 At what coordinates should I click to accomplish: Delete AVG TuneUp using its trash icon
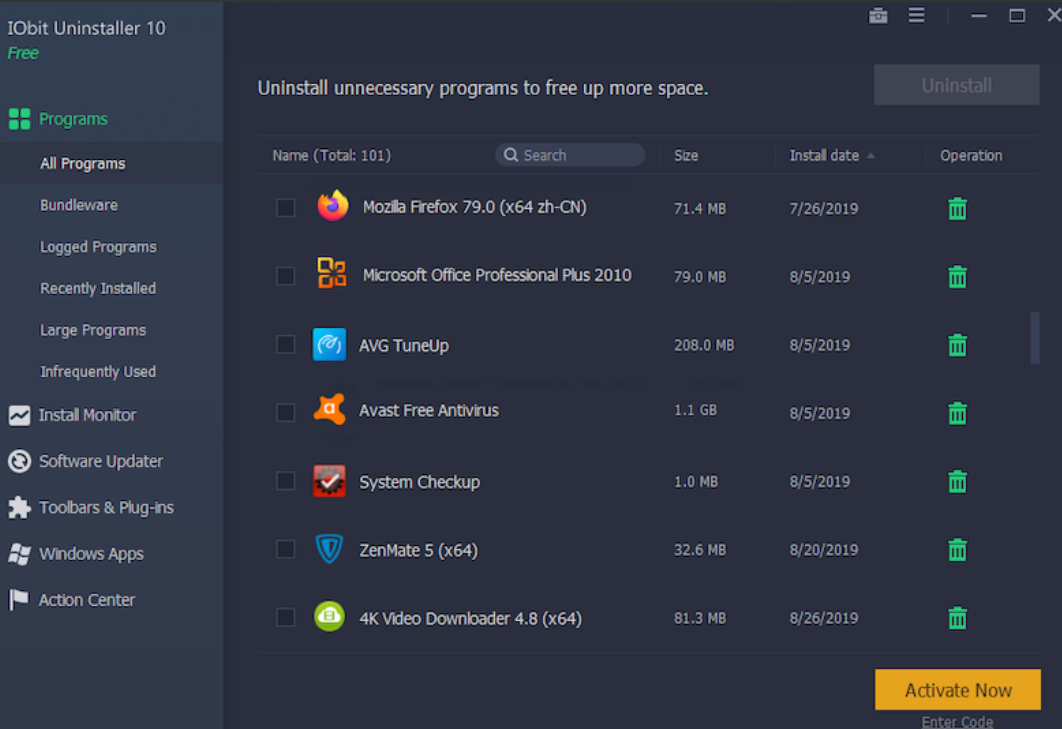pyautogui.click(x=957, y=345)
